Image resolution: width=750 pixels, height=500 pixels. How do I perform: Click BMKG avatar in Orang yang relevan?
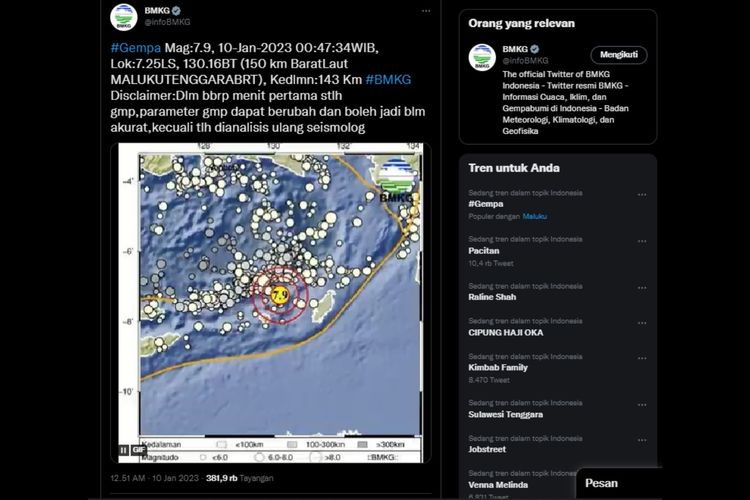tap(482, 56)
